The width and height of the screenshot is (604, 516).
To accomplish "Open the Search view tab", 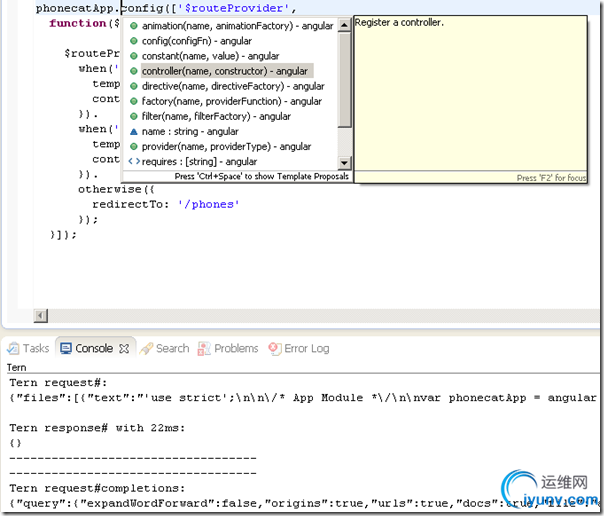I will (x=164, y=348).
